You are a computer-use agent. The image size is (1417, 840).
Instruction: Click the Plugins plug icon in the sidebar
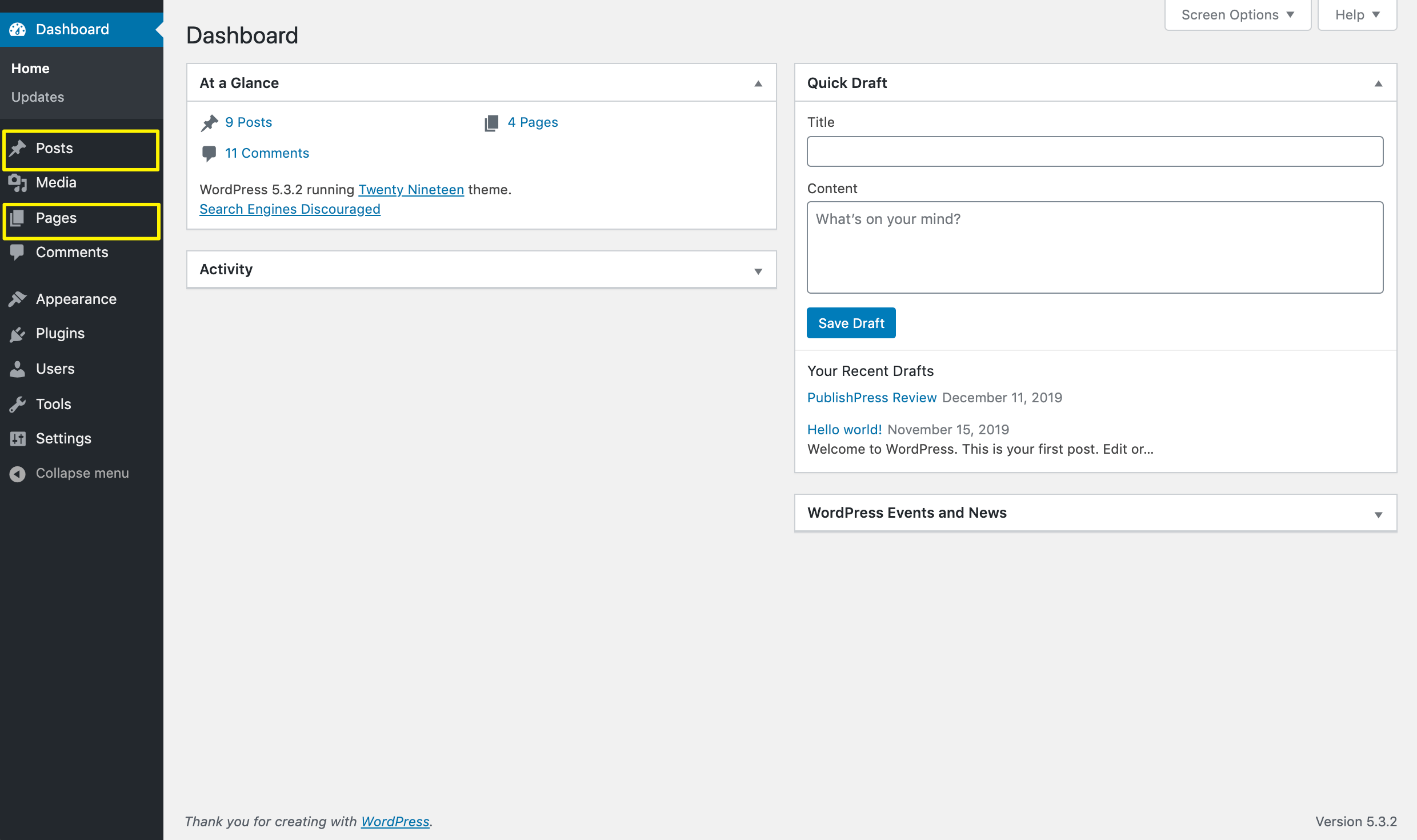tap(18, 334)
